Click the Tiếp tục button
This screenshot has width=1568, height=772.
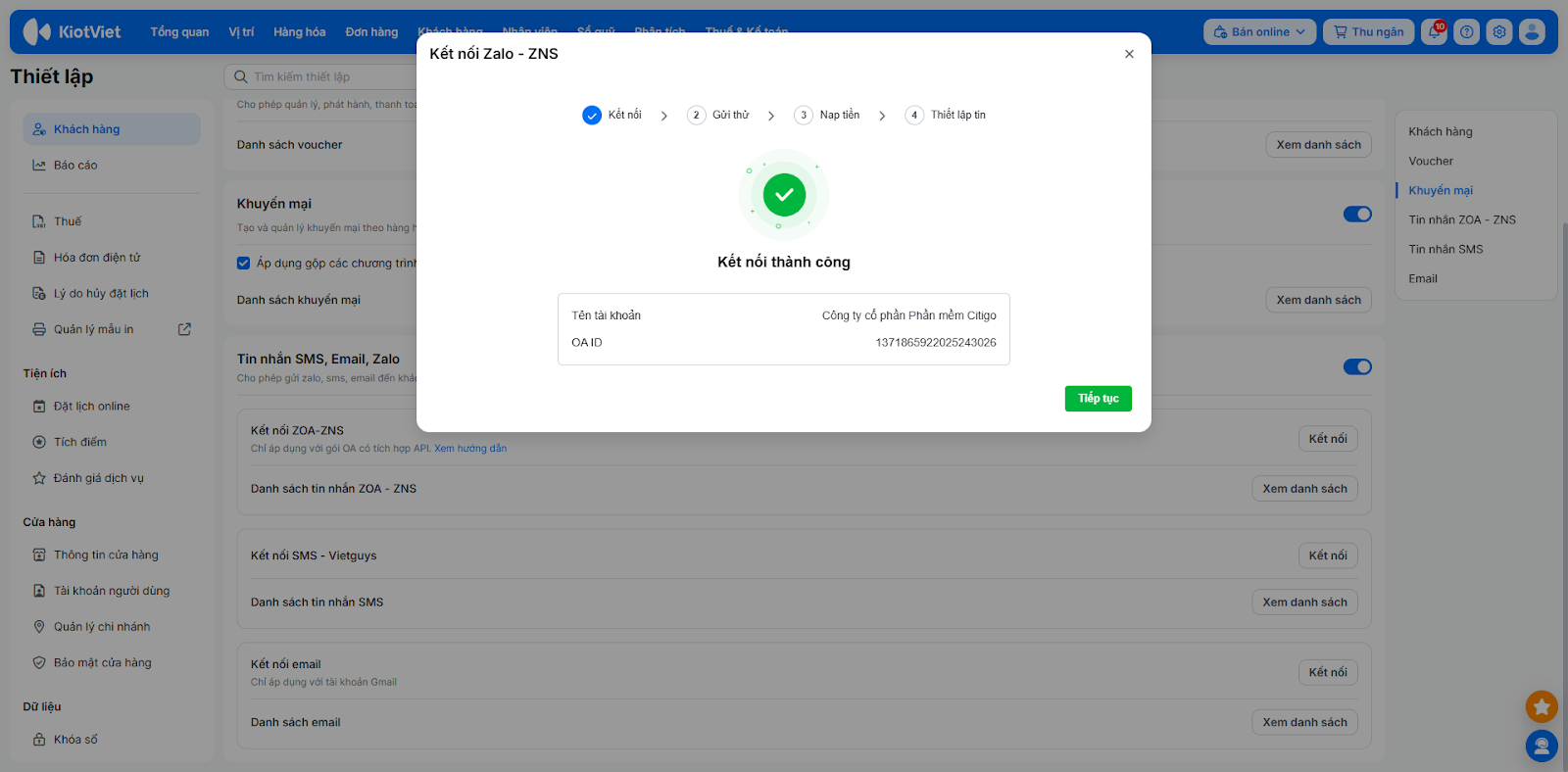coord(1099,399)
